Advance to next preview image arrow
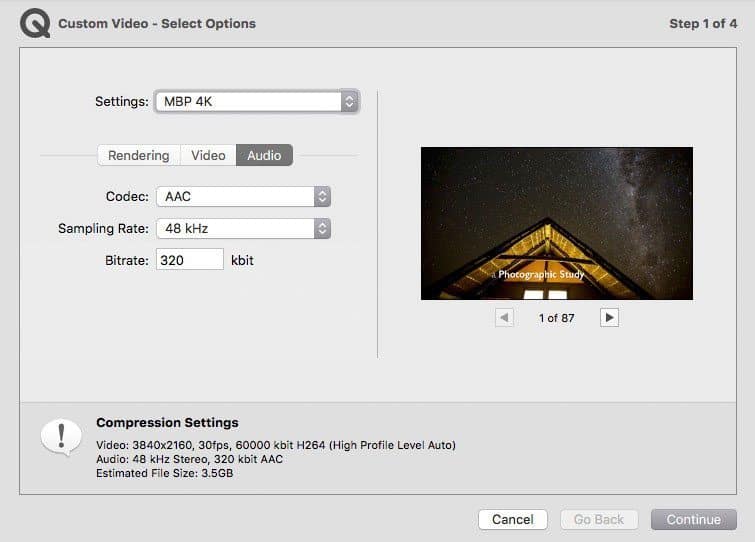 click(x=609, y=317)
